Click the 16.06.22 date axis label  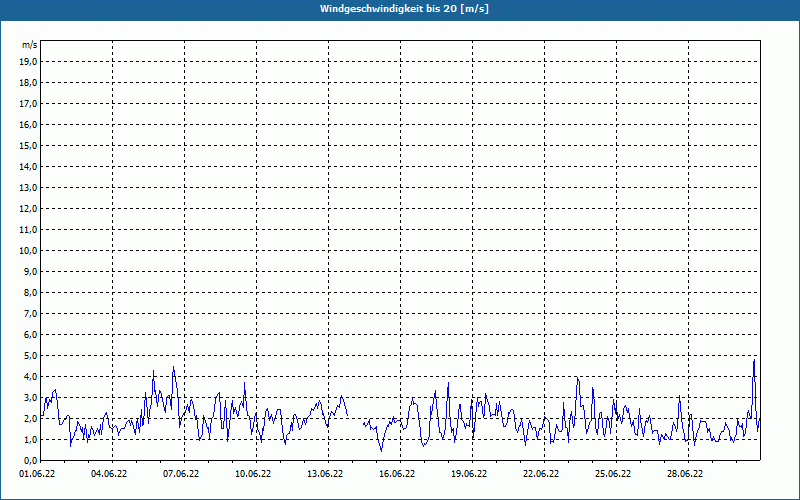[397, 474]
